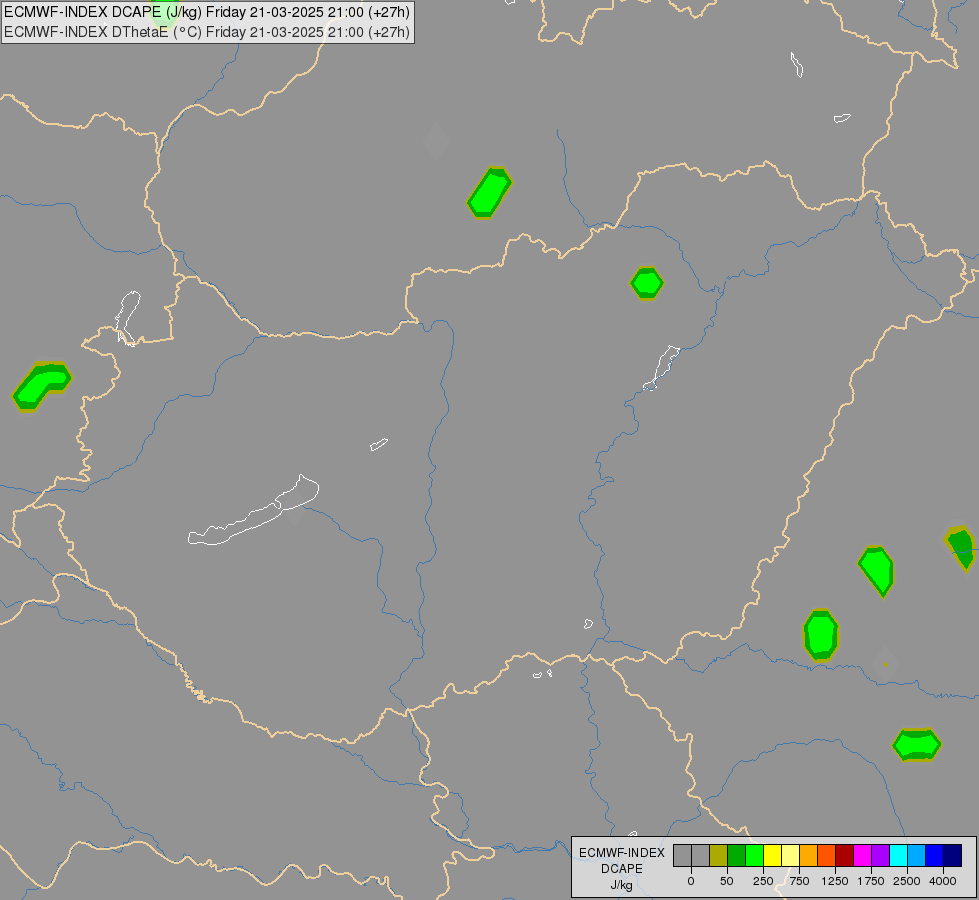Choose the sky blue legend swatch
Image resolution: width=979 pixels, height=900 pixels.
point(917,855)
